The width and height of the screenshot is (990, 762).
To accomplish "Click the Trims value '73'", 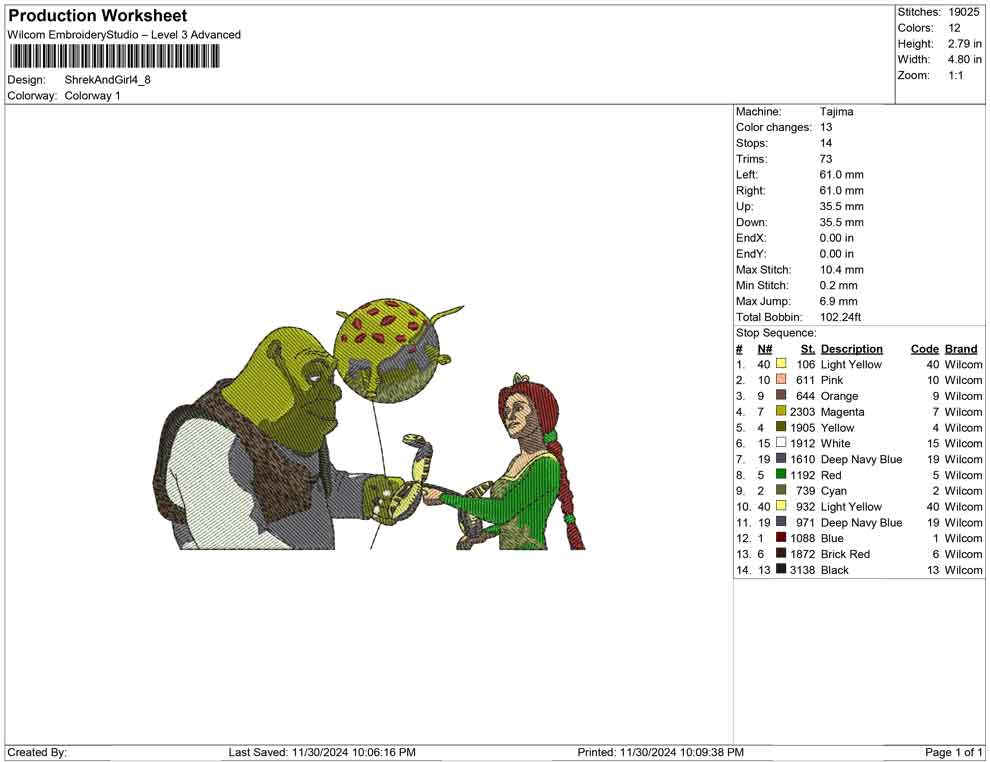I will (826, 159).
